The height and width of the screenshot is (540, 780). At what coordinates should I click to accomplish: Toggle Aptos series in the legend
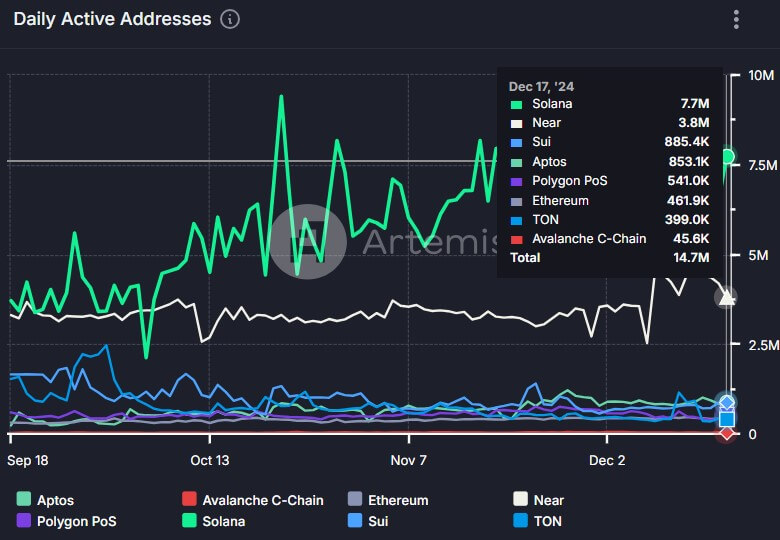45,500
